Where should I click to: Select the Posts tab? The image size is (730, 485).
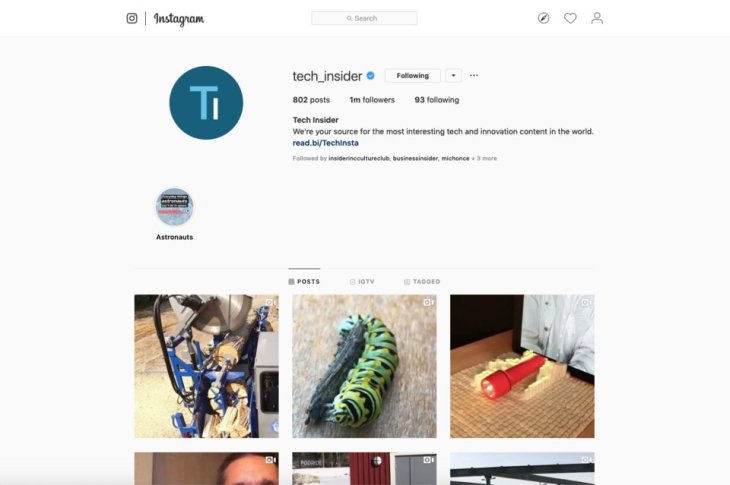click(x=304, y=282)
